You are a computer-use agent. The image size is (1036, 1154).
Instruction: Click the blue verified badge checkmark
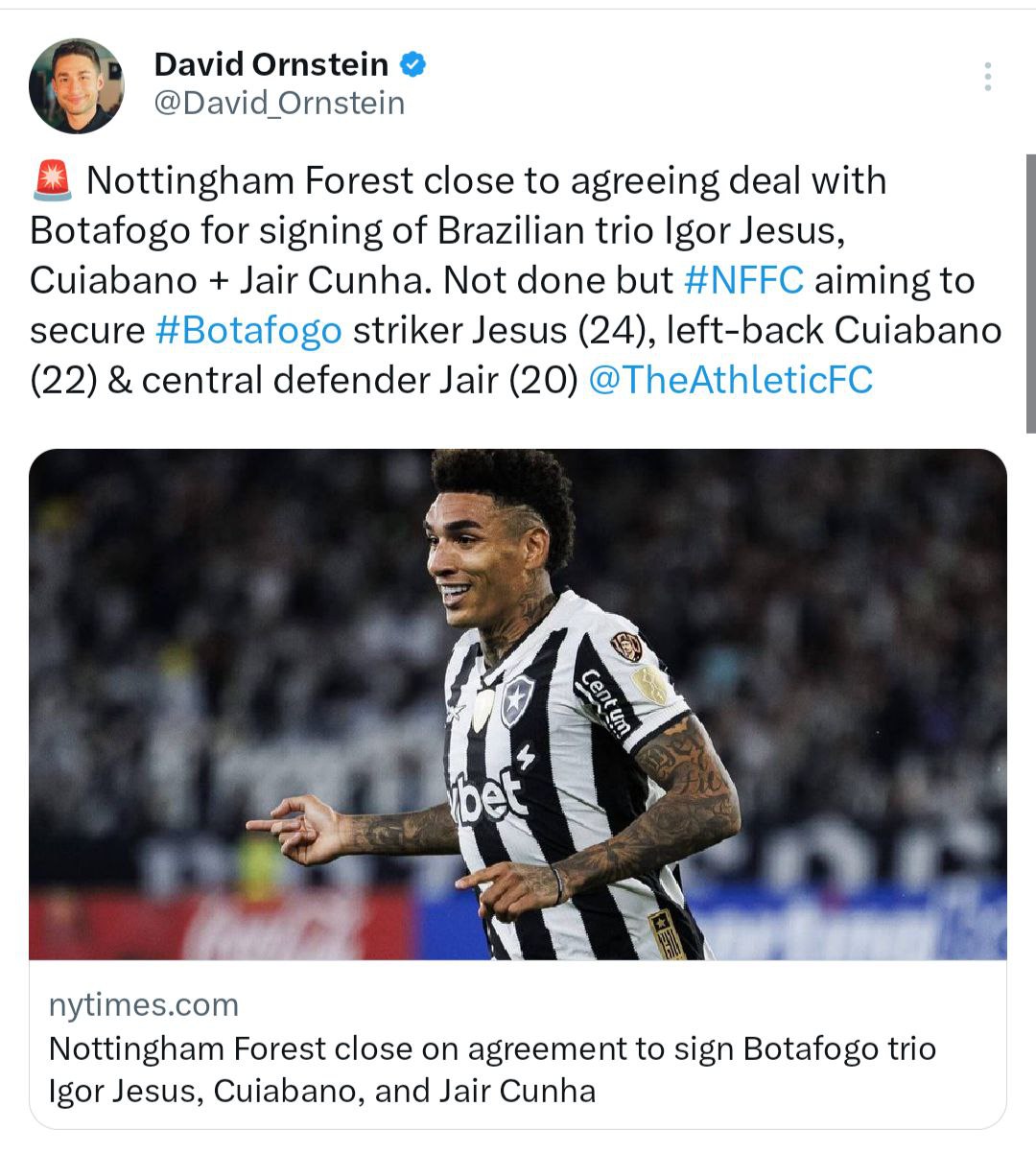click(412, 64)
